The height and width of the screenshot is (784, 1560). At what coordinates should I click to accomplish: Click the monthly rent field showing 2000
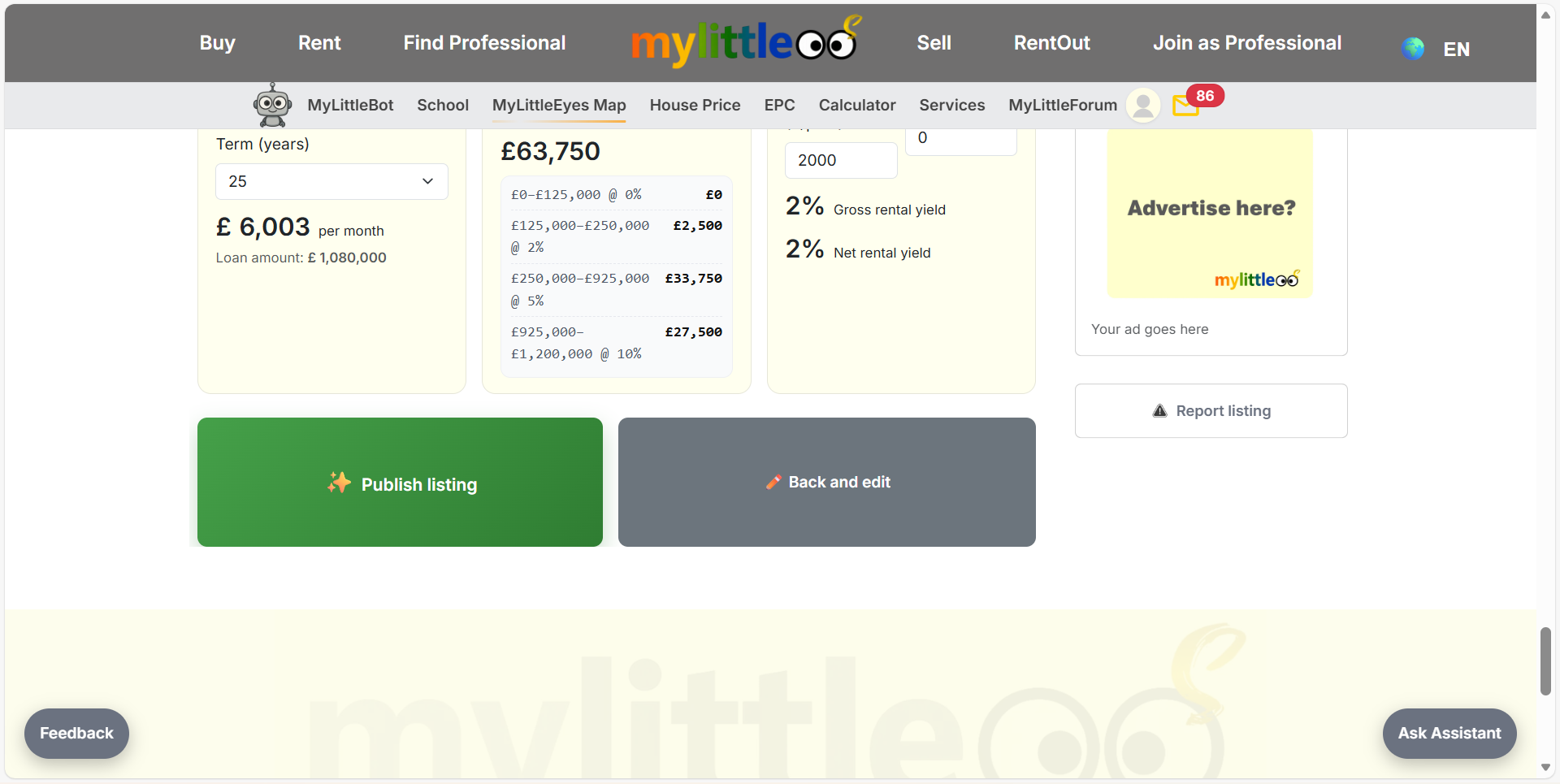pos(840,161)
